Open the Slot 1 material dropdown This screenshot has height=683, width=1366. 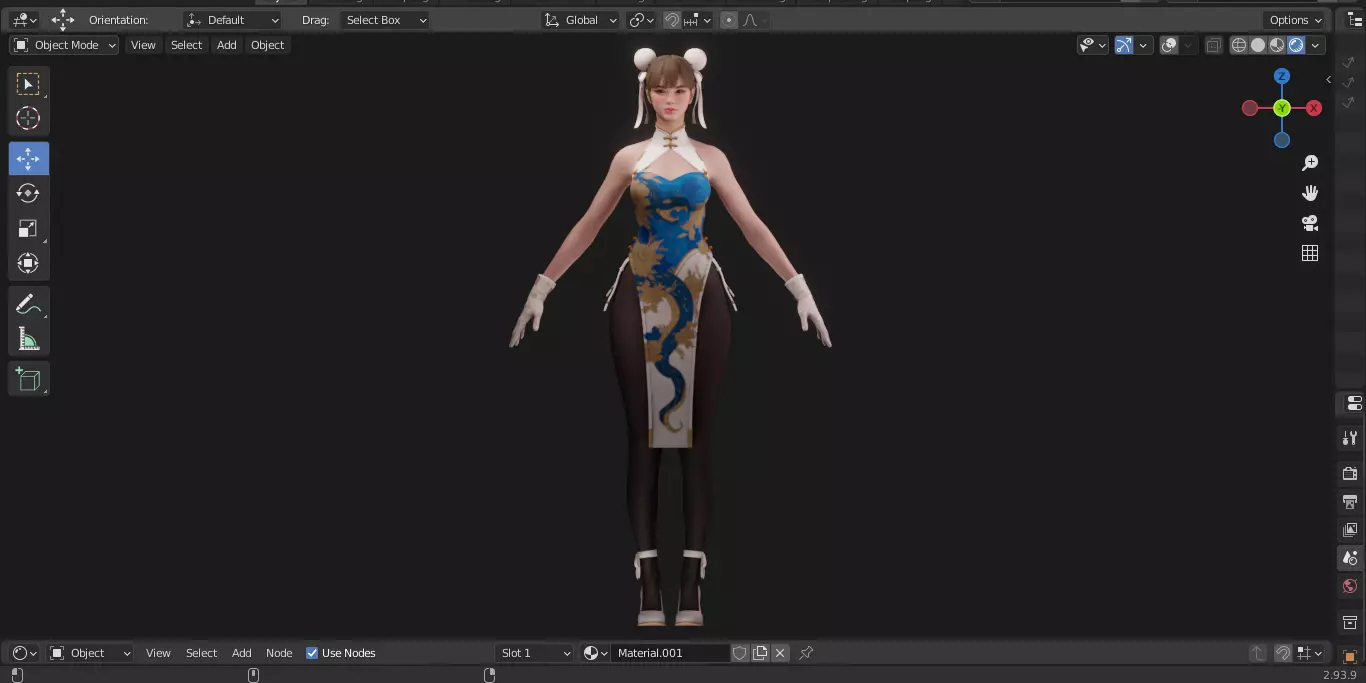pos(535,653)
